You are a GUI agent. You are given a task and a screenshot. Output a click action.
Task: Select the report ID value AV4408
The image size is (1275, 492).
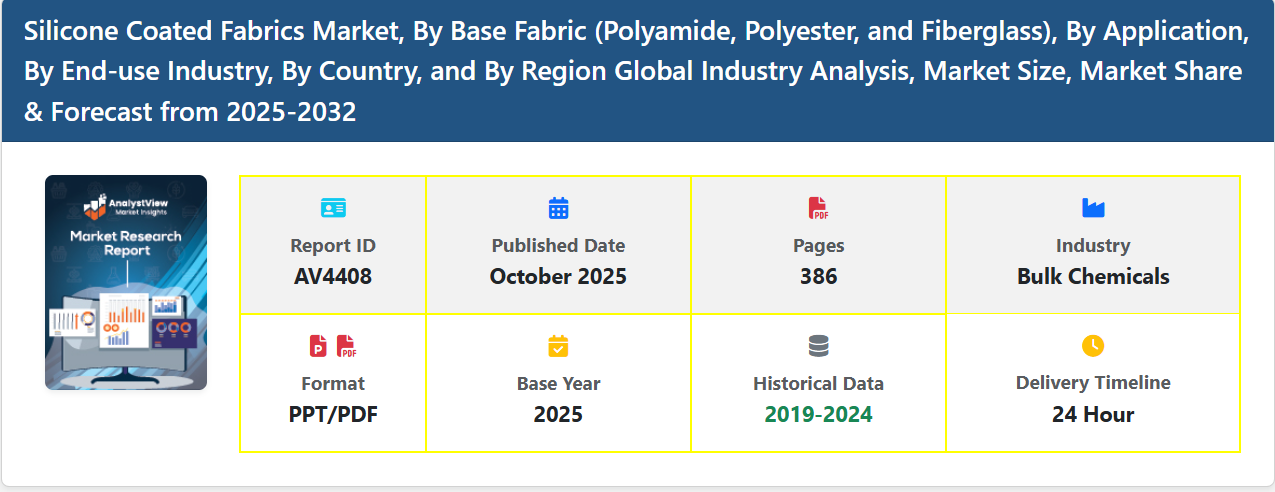(x=333, y=277)
